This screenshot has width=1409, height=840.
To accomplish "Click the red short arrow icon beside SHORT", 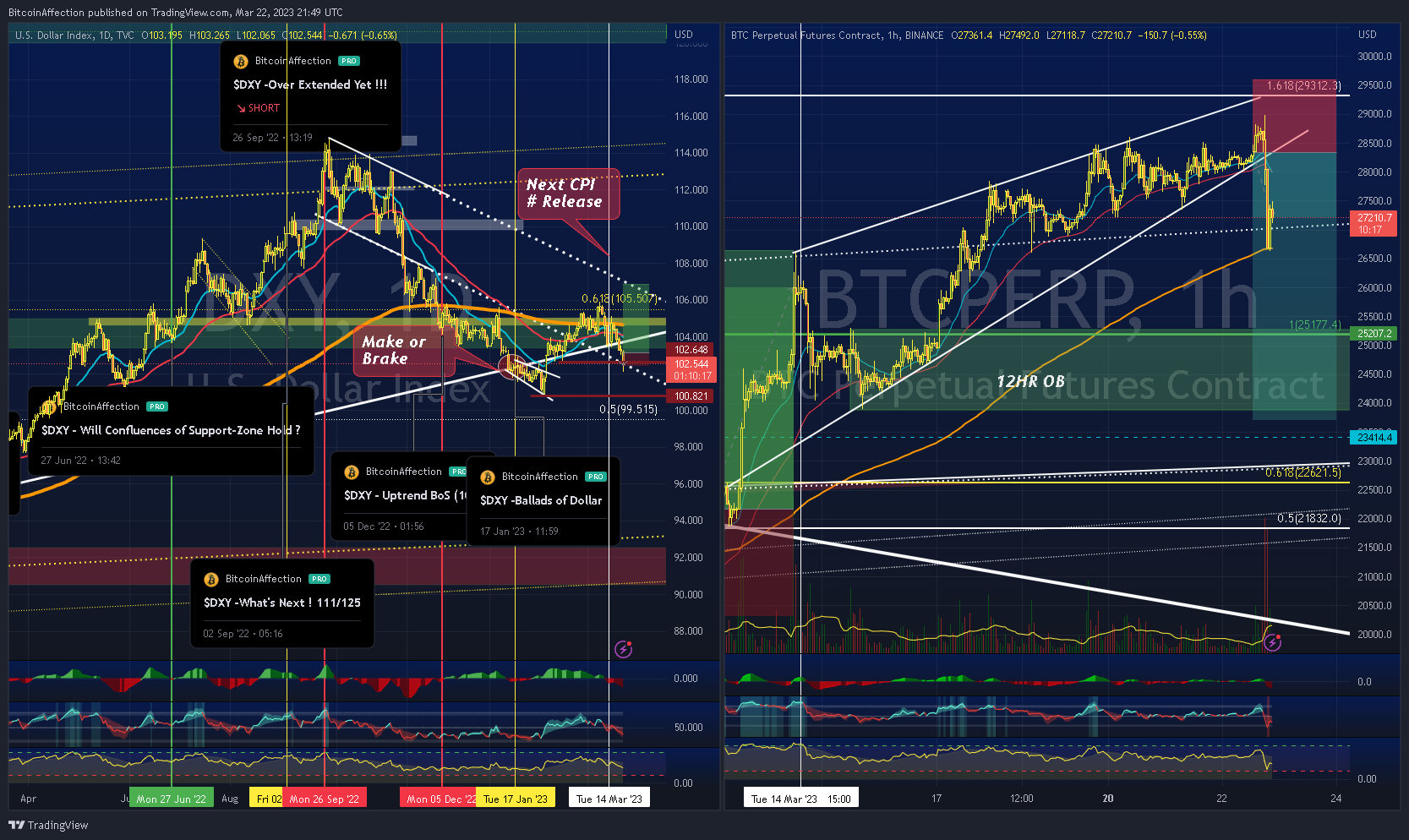I will (x=241, y=108).
